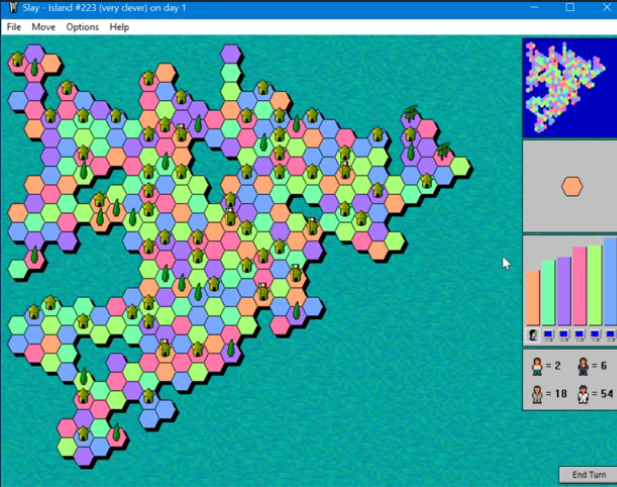Screen dimensions: 617x487
Task: Open the Move menu
Action: pos(43,27)
